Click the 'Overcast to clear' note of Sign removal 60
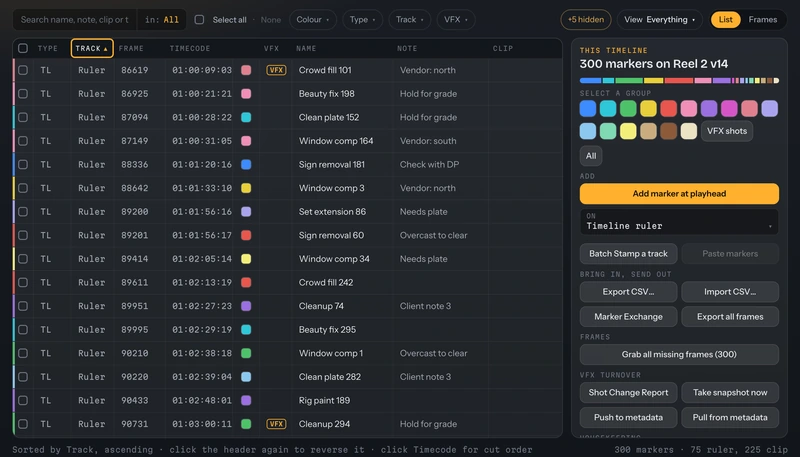The image size is (800, 457). click(x=433, y=236)
